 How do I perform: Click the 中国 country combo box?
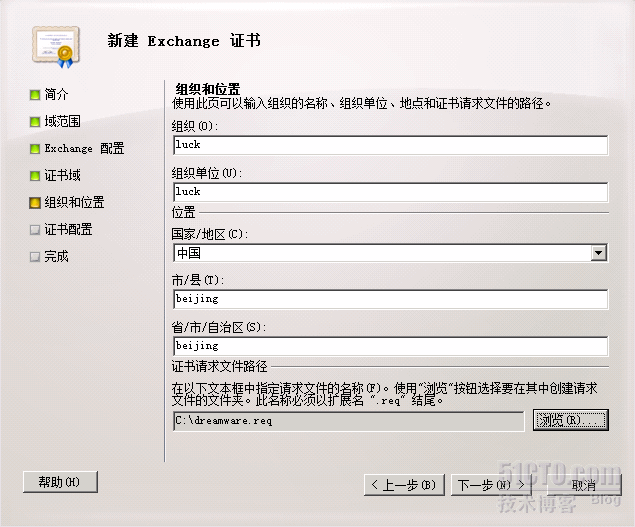[x=390, y=253]
